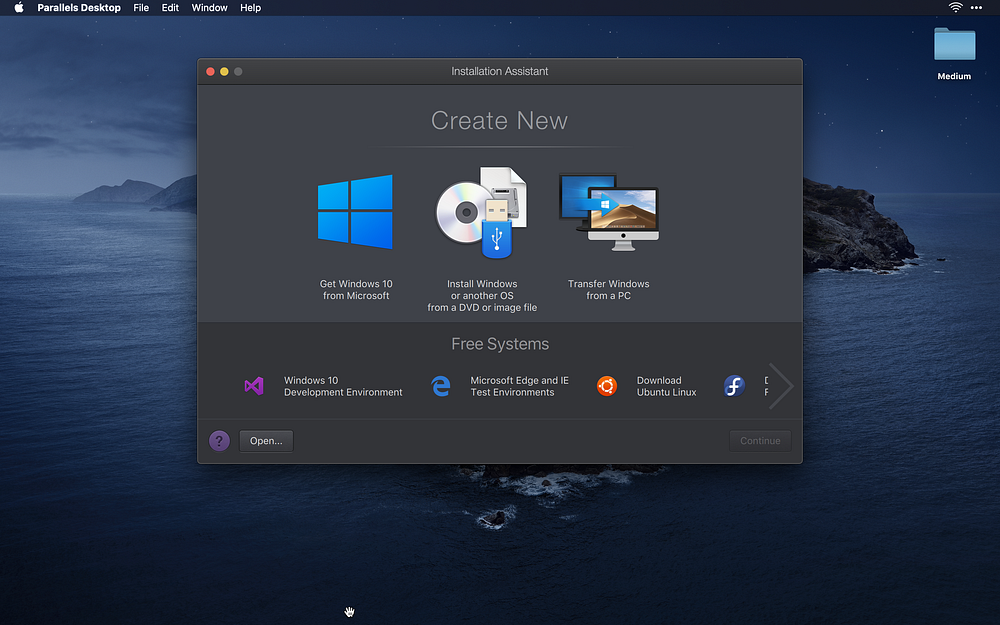
Task: Open the File menu
Action: click(x=141, y=8)
